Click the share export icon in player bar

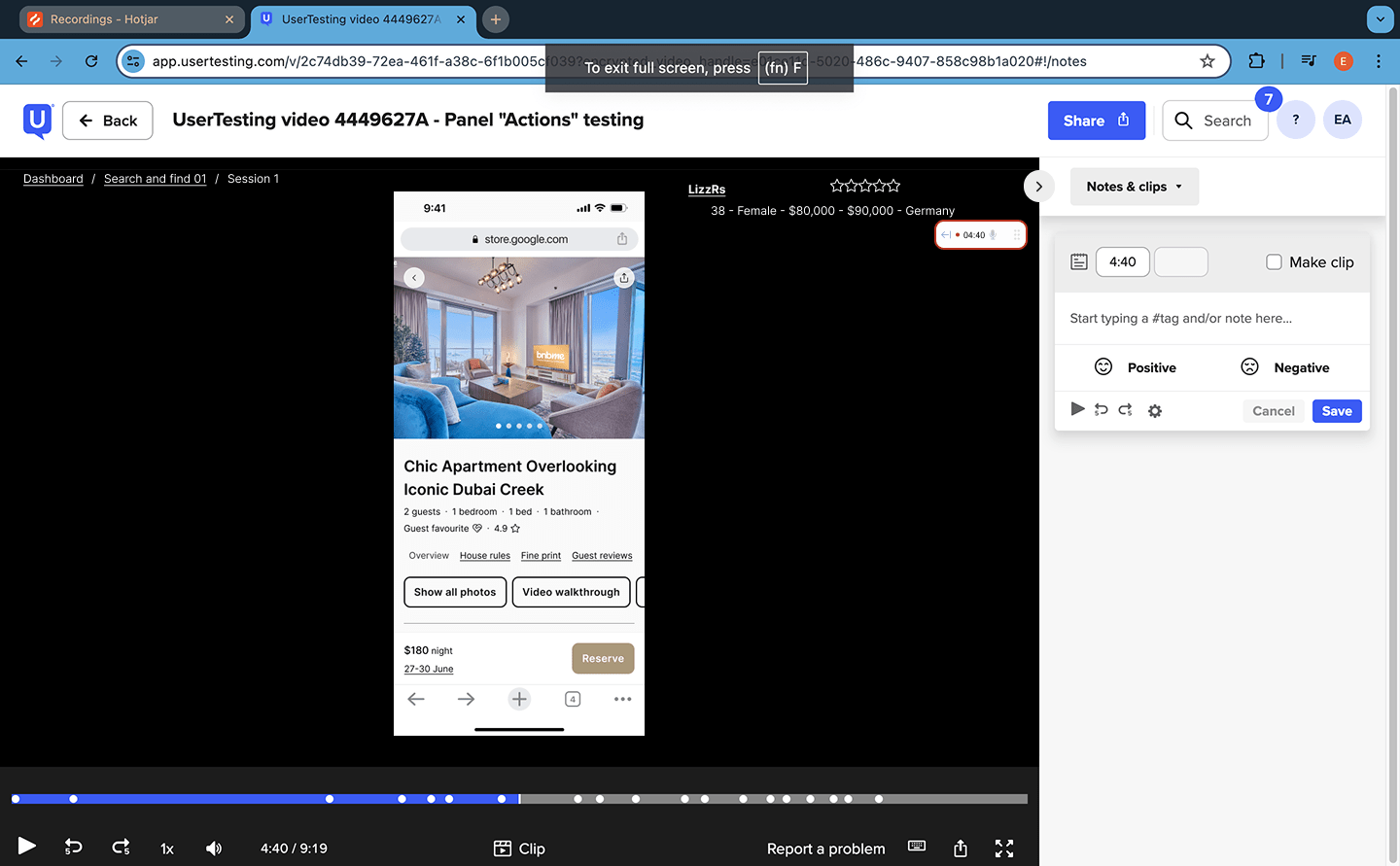961,849
